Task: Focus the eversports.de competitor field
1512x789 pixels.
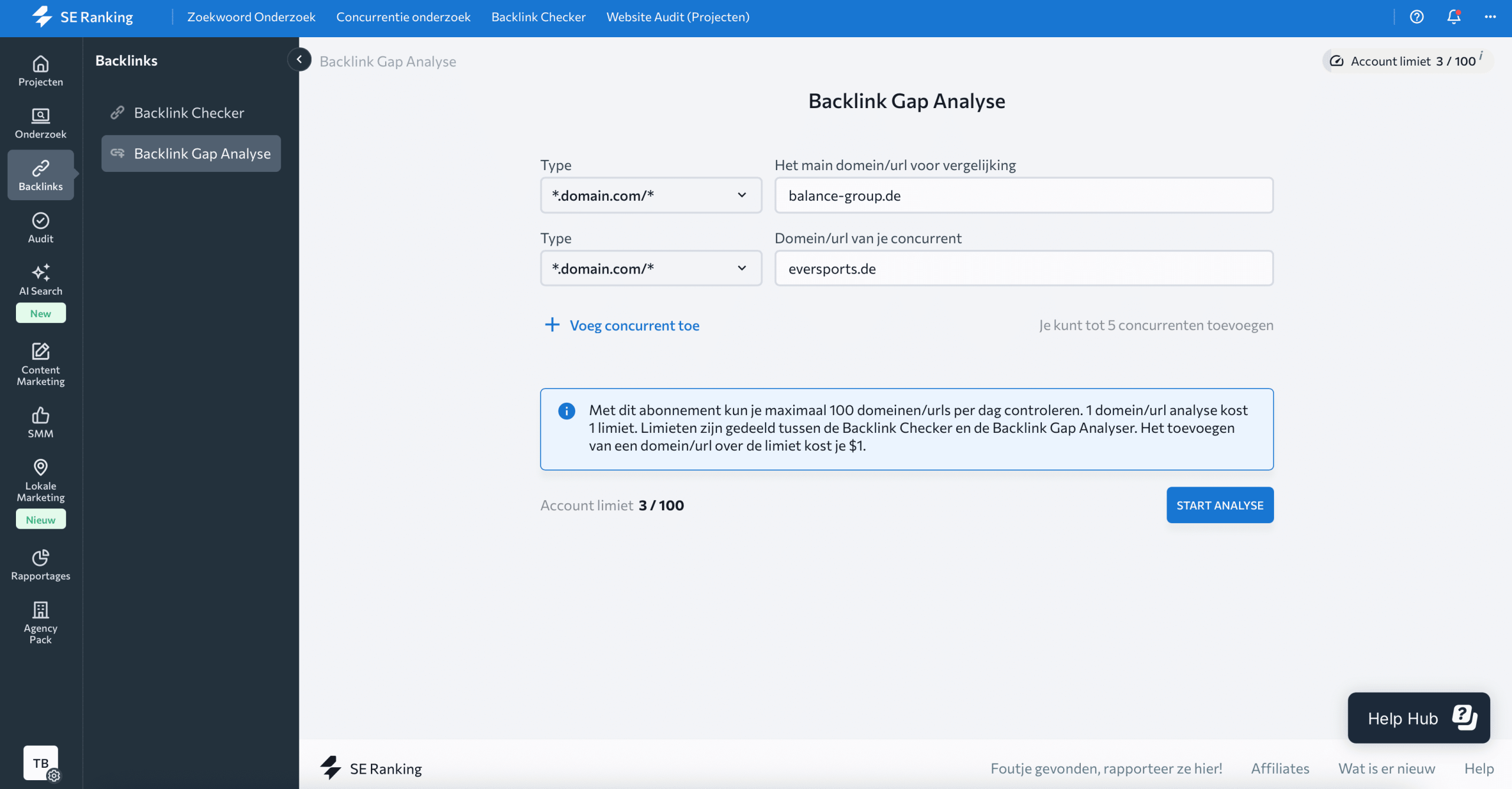Action: (1024, 268)
